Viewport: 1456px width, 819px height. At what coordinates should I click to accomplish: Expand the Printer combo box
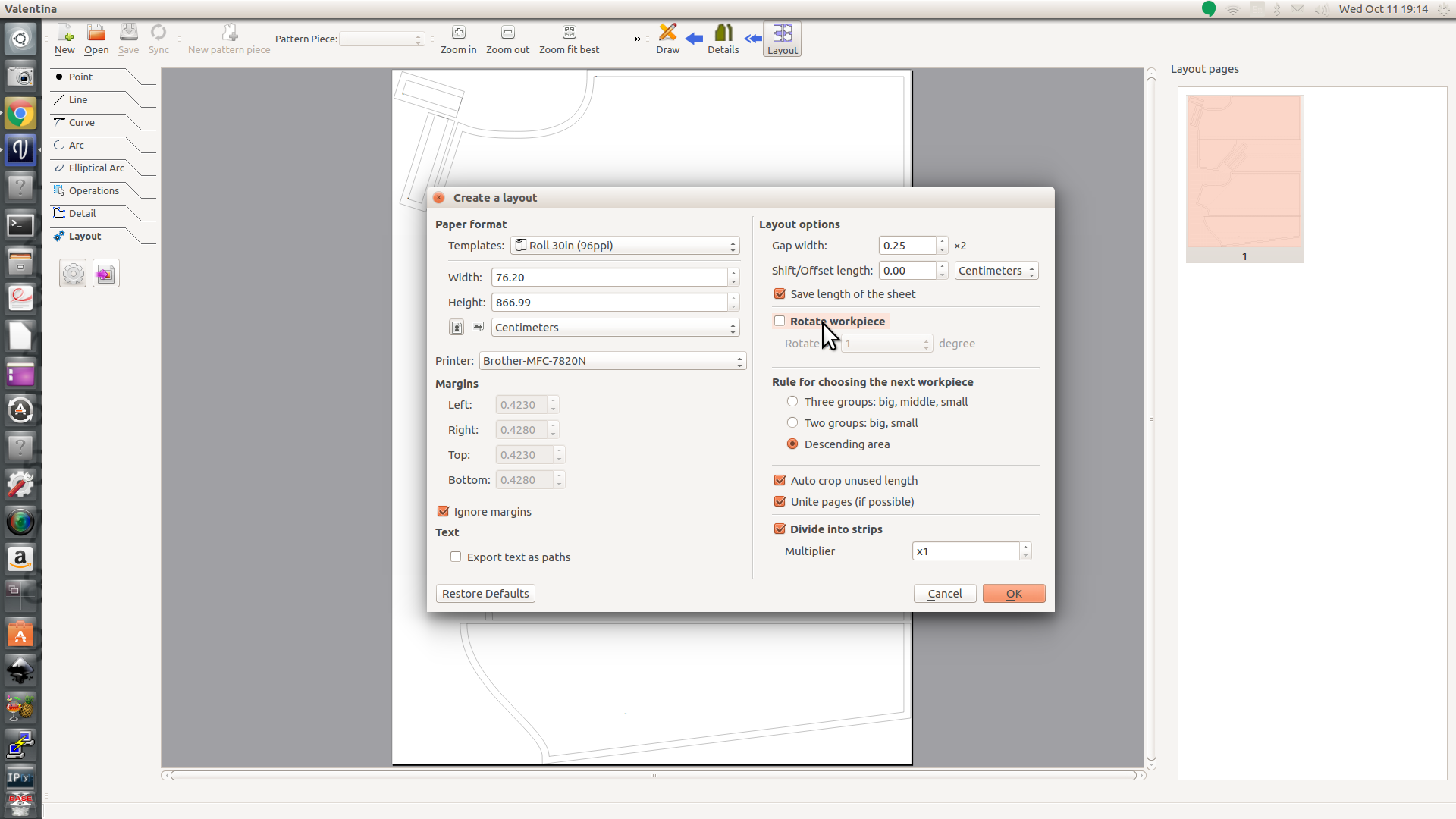point(613,361)
